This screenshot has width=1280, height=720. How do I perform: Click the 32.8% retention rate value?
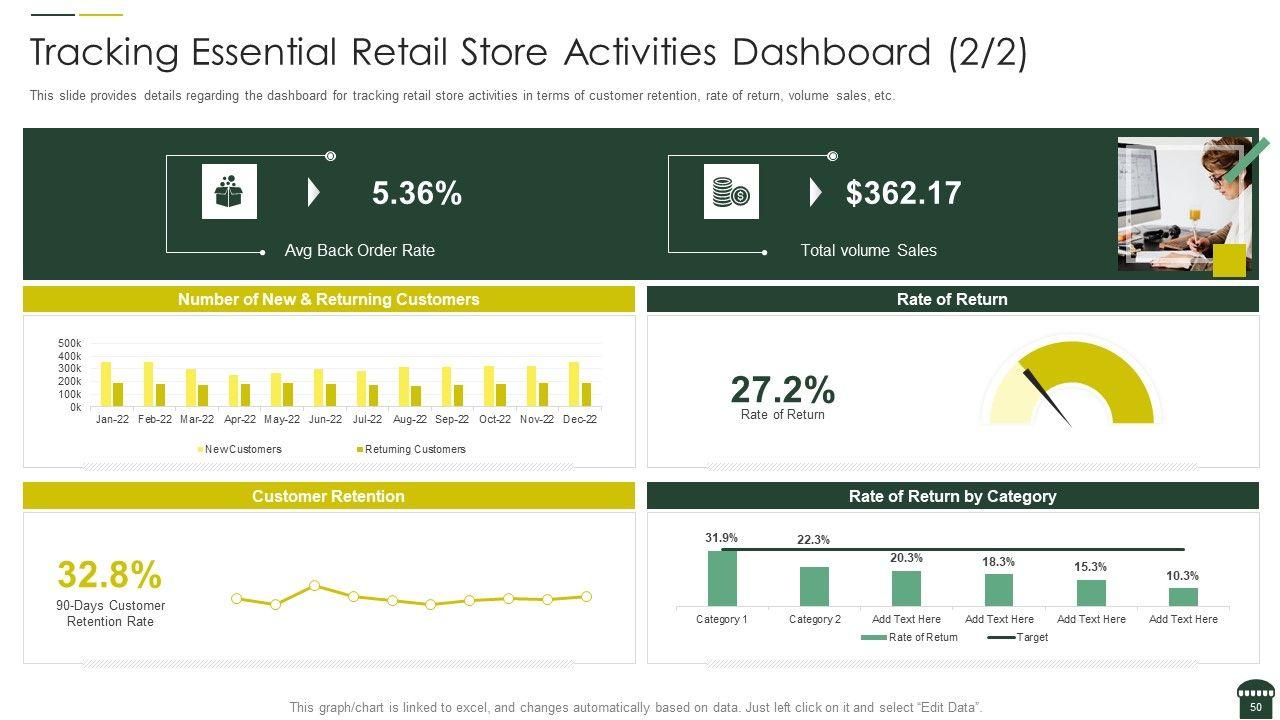tap(109, 575)
